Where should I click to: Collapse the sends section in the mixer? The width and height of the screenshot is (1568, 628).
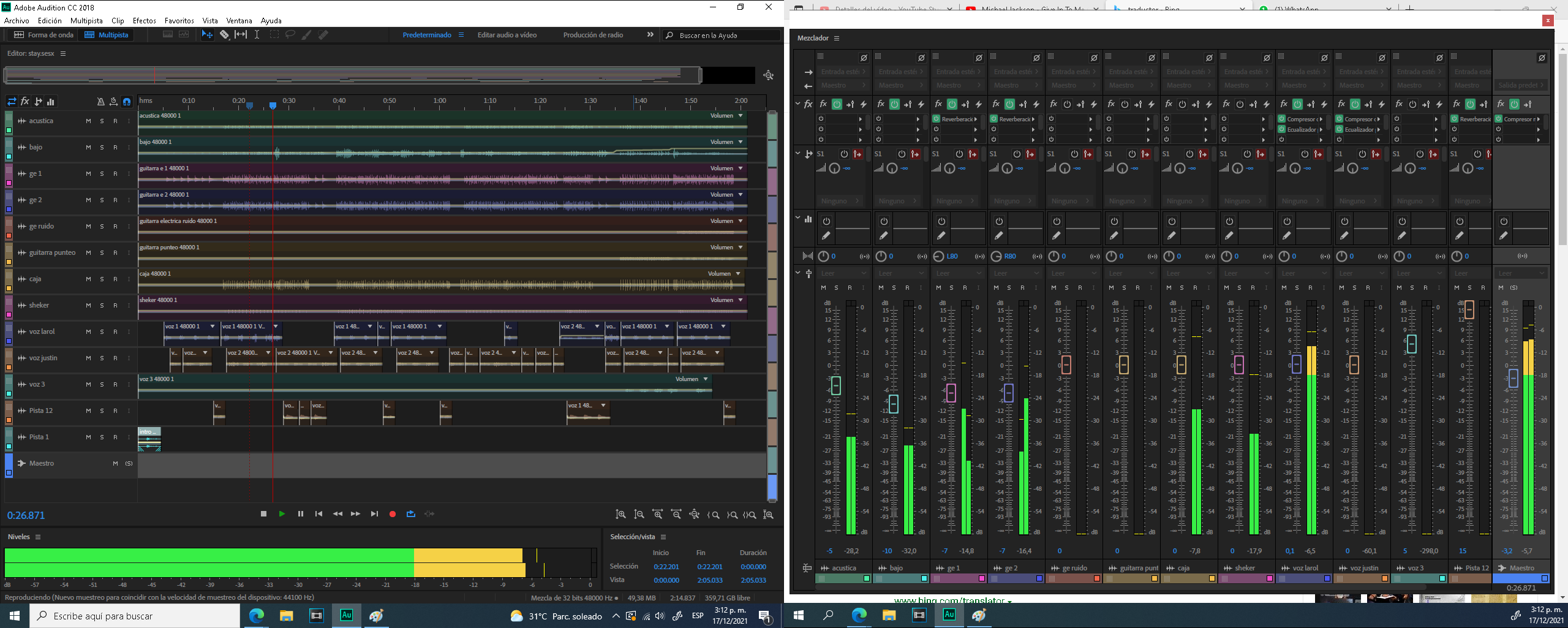tap(798, 153)
